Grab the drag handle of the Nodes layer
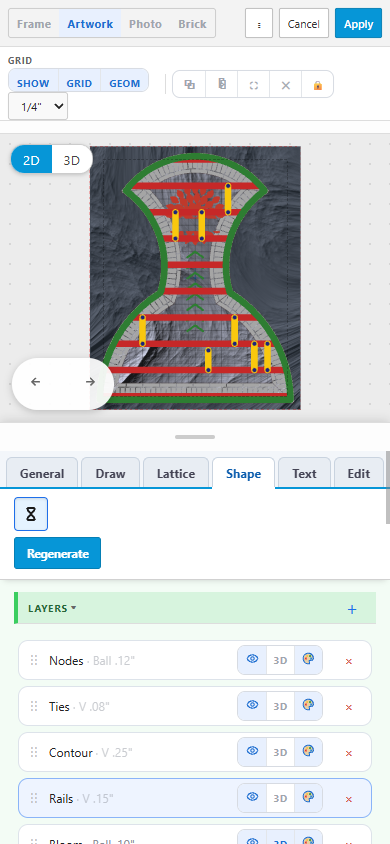The image size is (390, 844). point(34,660)
